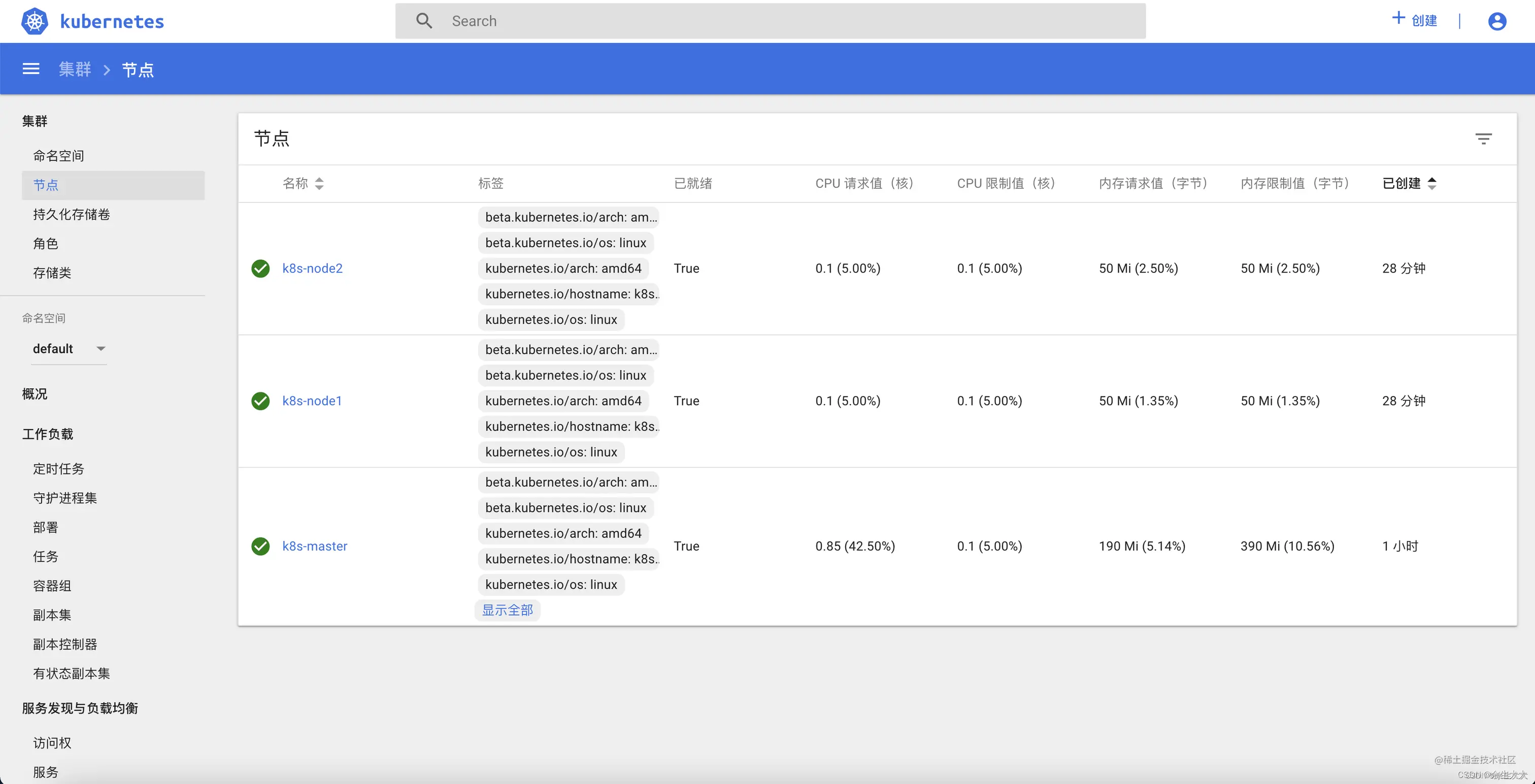Click k8s-node2 kubernetes.io/arch: amd64 label chip
The width and height of the screenshot is (1535, 784).
(x=563, y=268)
